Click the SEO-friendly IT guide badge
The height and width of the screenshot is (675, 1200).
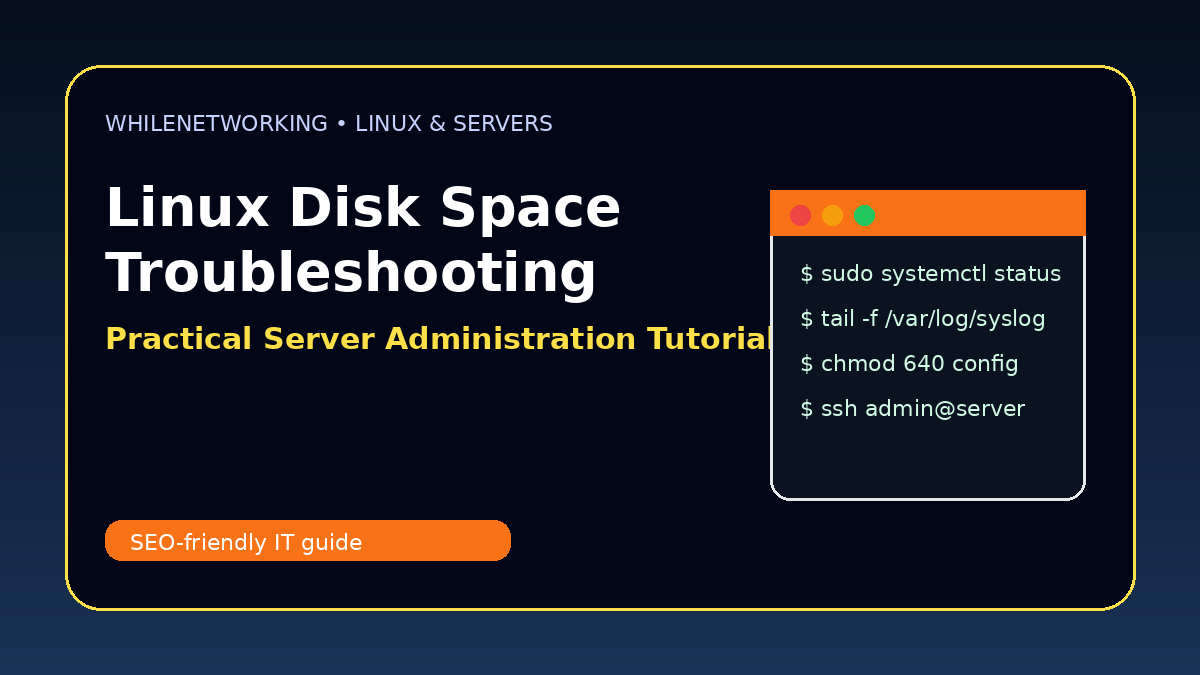point(308,540)
